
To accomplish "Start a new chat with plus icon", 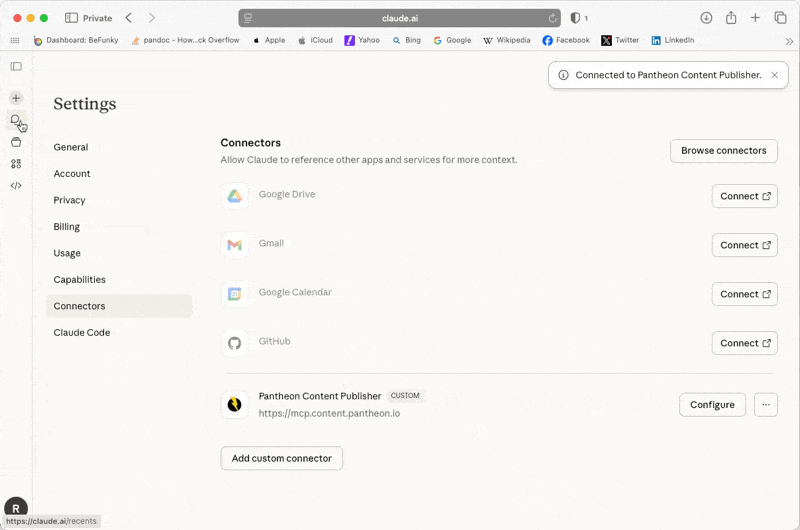I will tap(16, 98).
